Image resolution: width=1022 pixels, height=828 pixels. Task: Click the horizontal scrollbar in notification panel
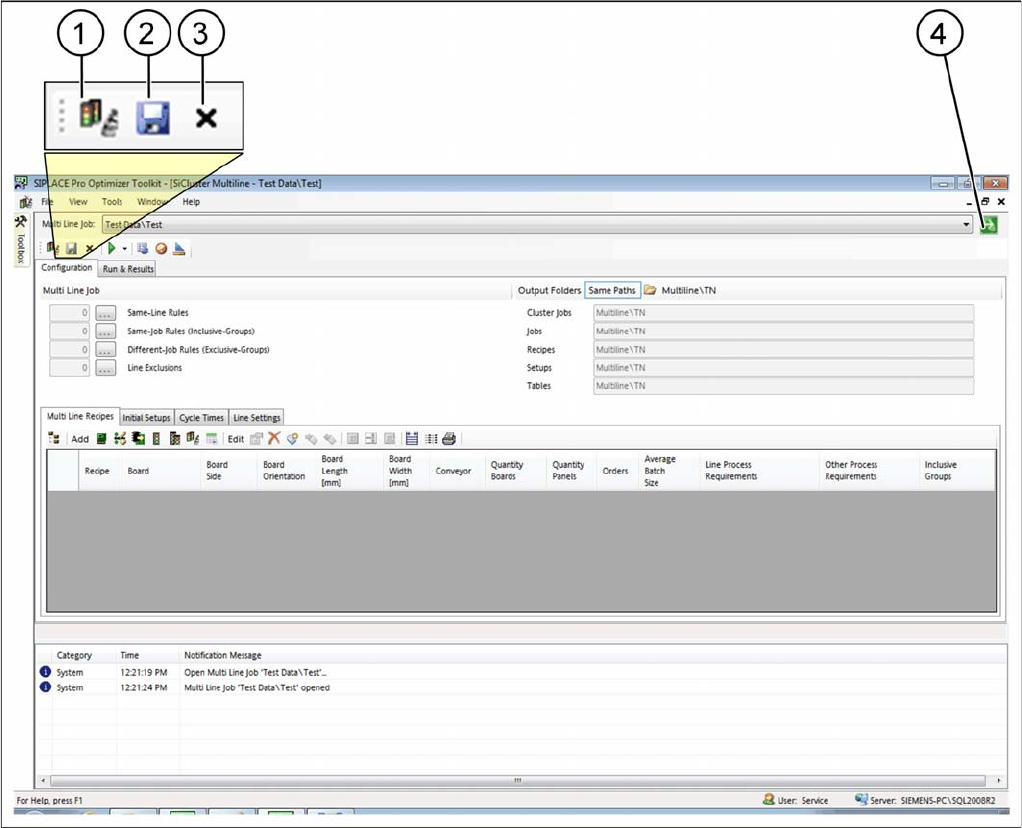click(x=517, y=780)
